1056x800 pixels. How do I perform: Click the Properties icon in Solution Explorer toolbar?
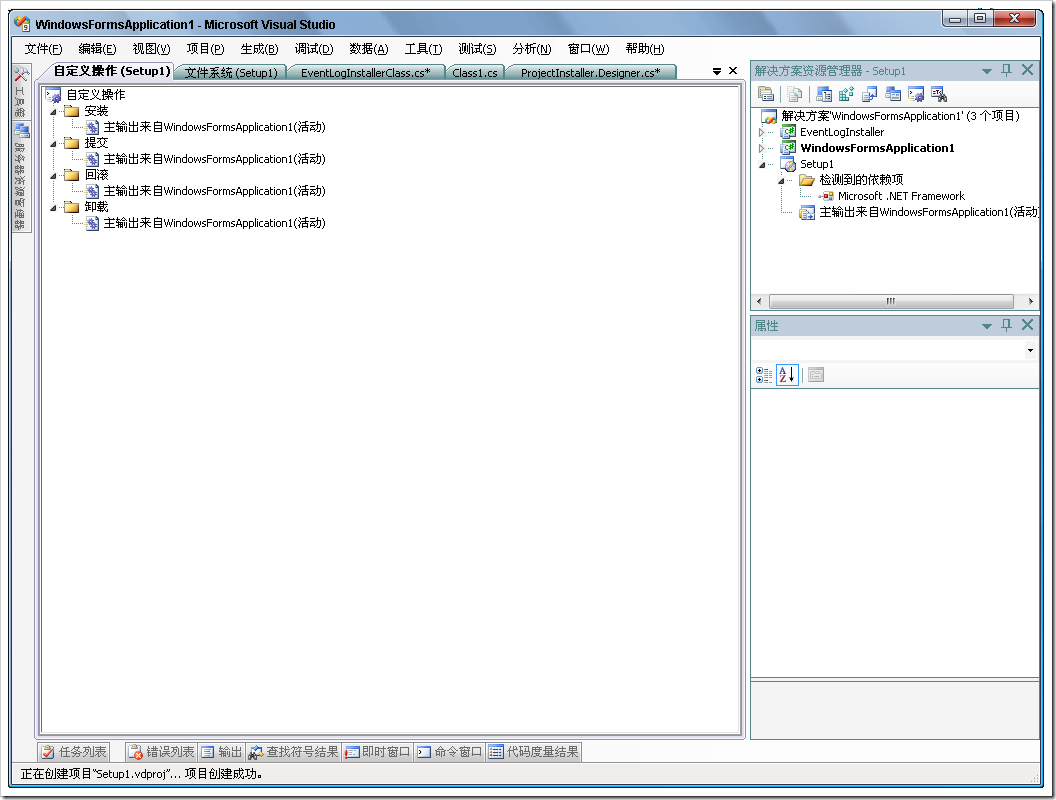766,94
